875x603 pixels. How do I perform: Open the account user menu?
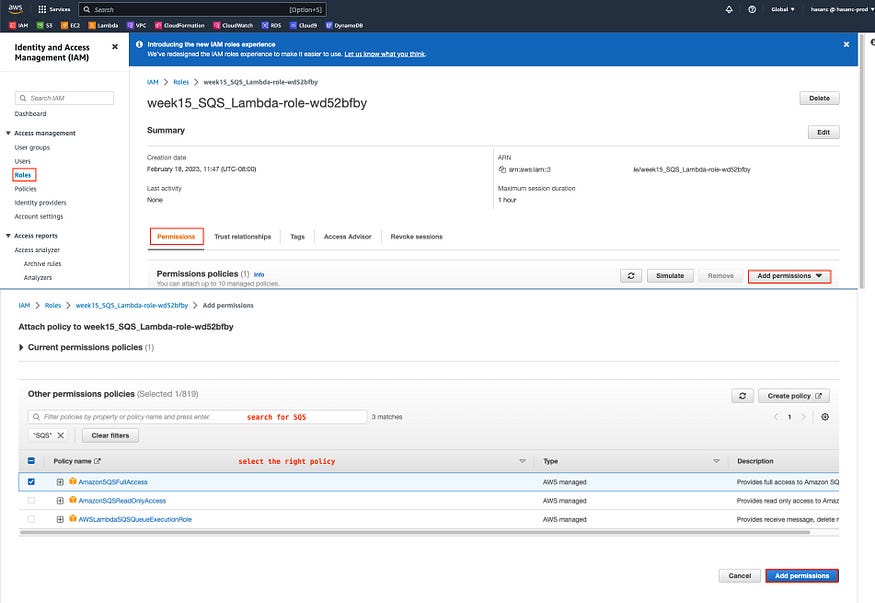[x=842, y=9]
